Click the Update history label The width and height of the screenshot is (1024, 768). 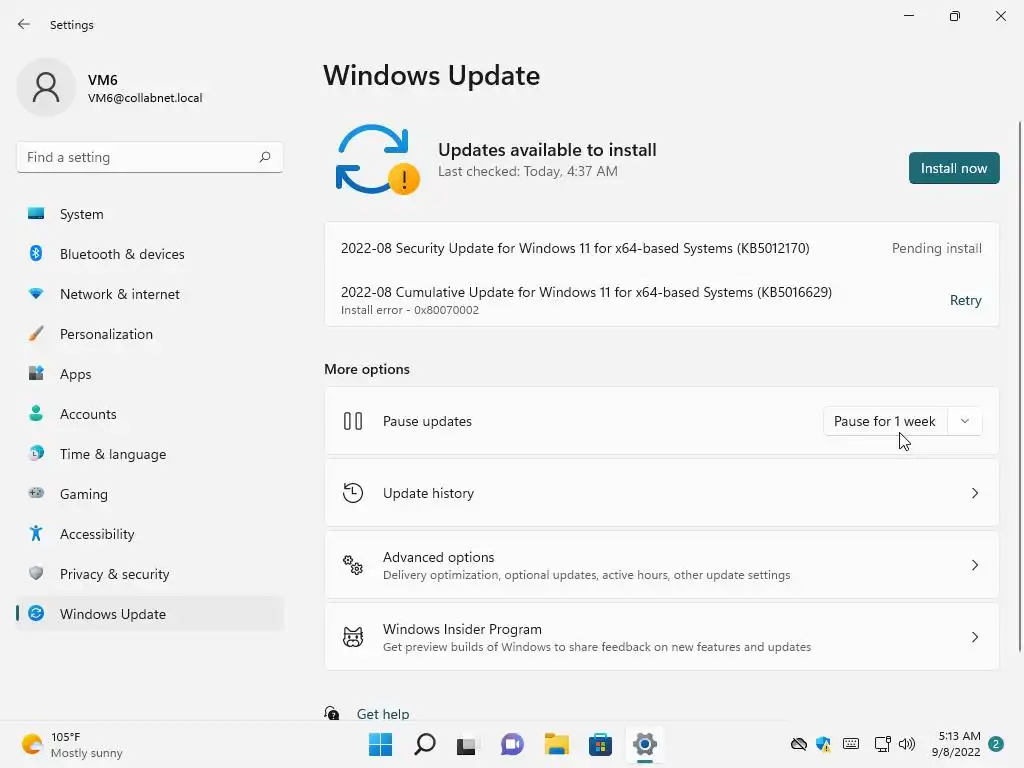click(x=428, y=492)
